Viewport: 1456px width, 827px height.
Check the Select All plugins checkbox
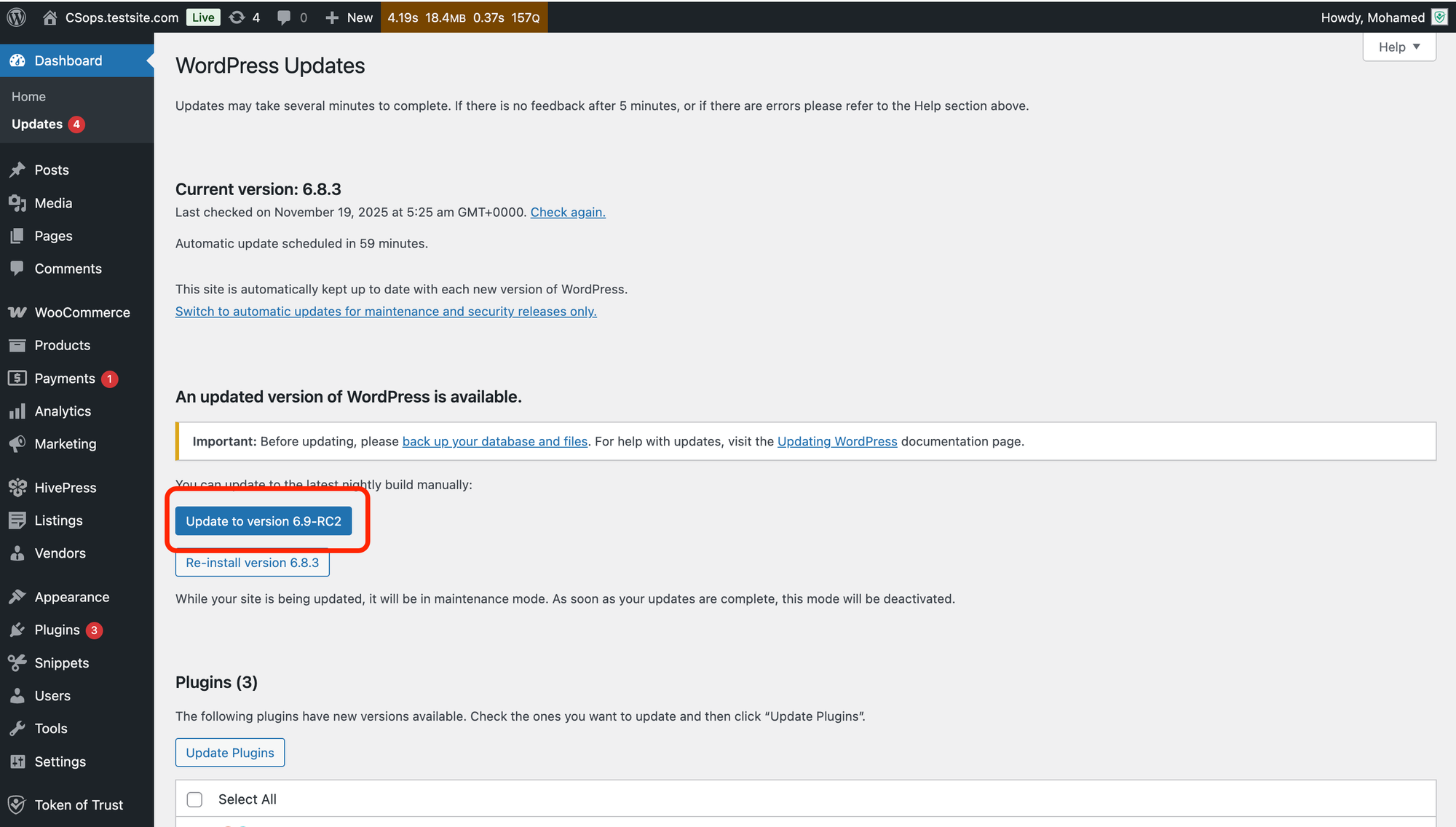pos(194,799)
